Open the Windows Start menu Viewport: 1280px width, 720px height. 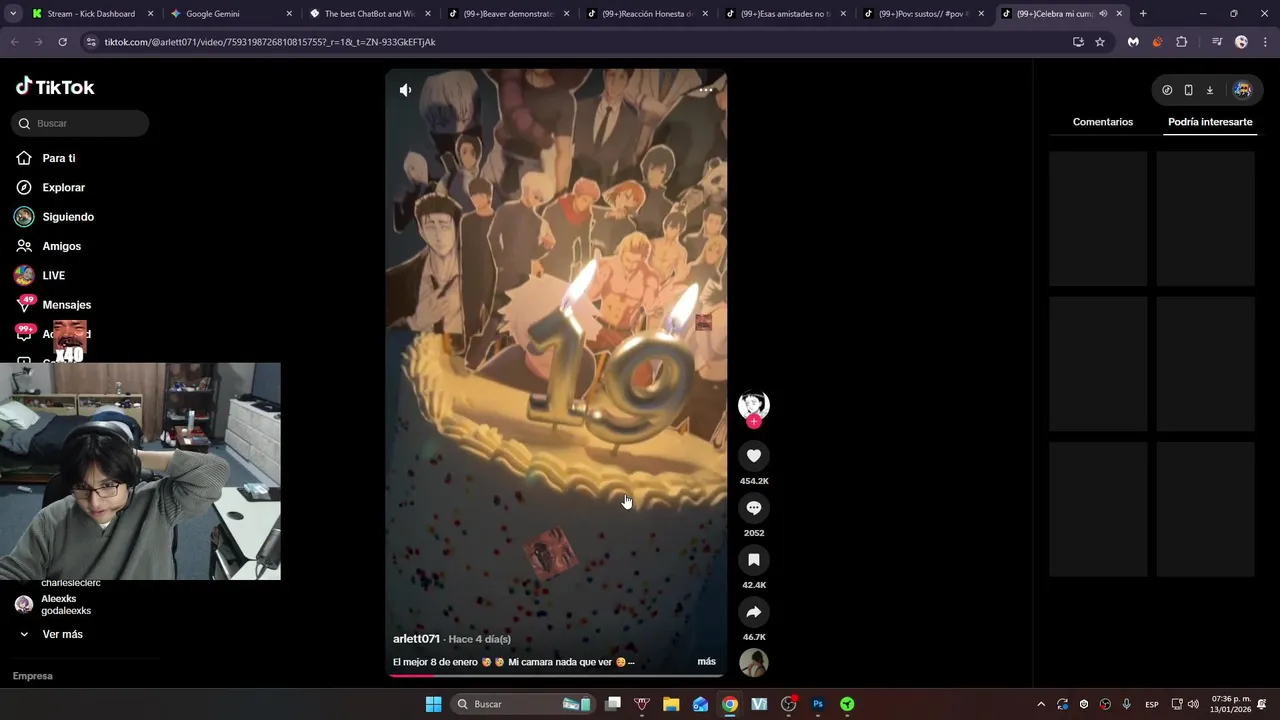click(x=433, y=704)
